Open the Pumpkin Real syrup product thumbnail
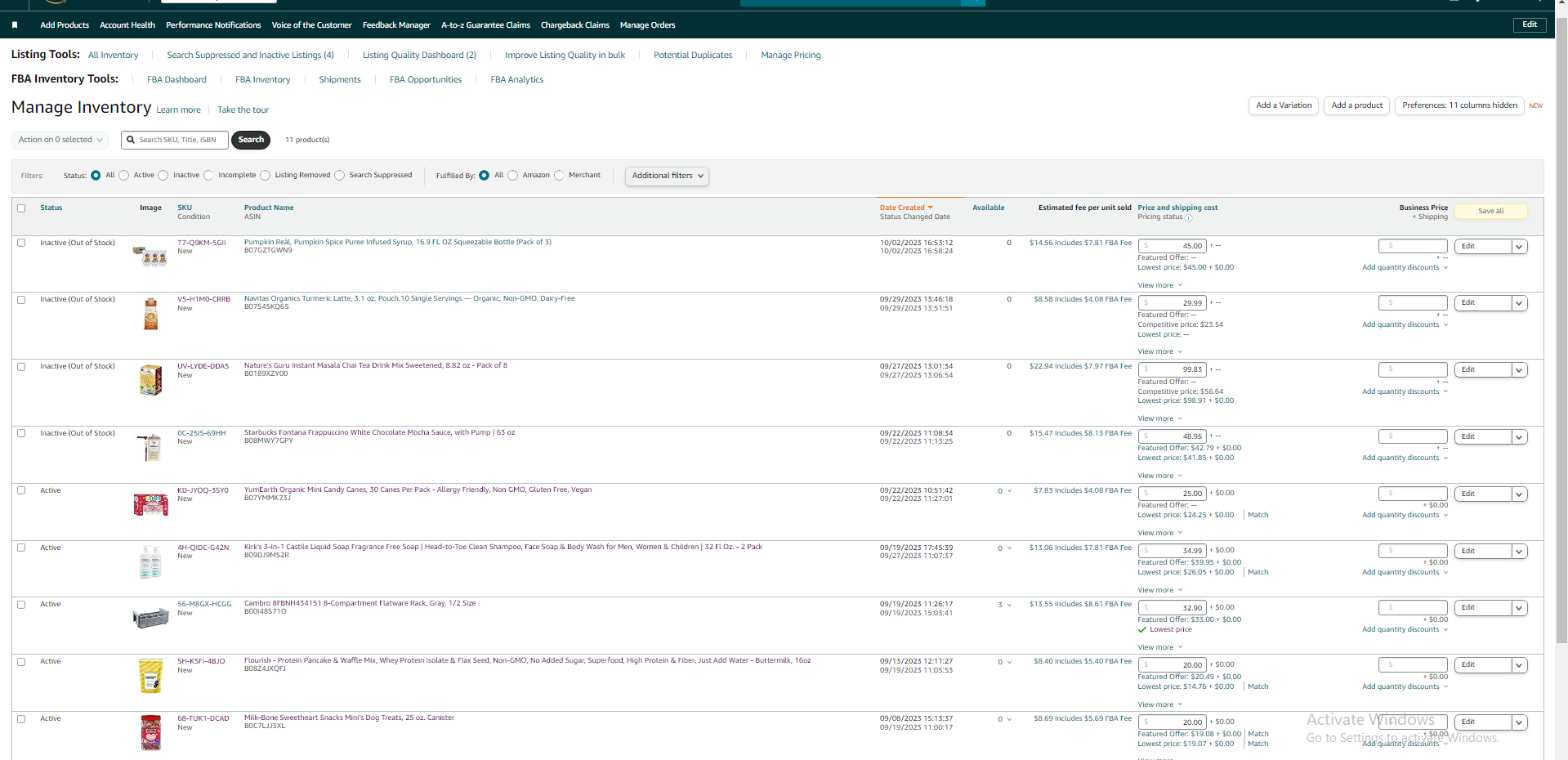The image size is (1568, 760). [150, 257]
